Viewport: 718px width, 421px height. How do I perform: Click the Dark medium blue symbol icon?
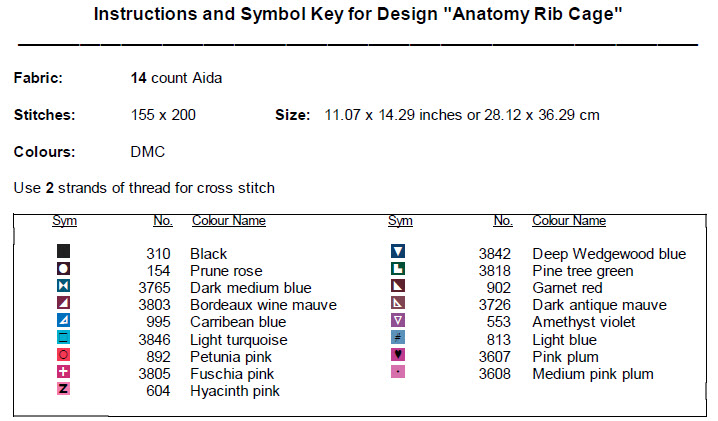point(64,287)
